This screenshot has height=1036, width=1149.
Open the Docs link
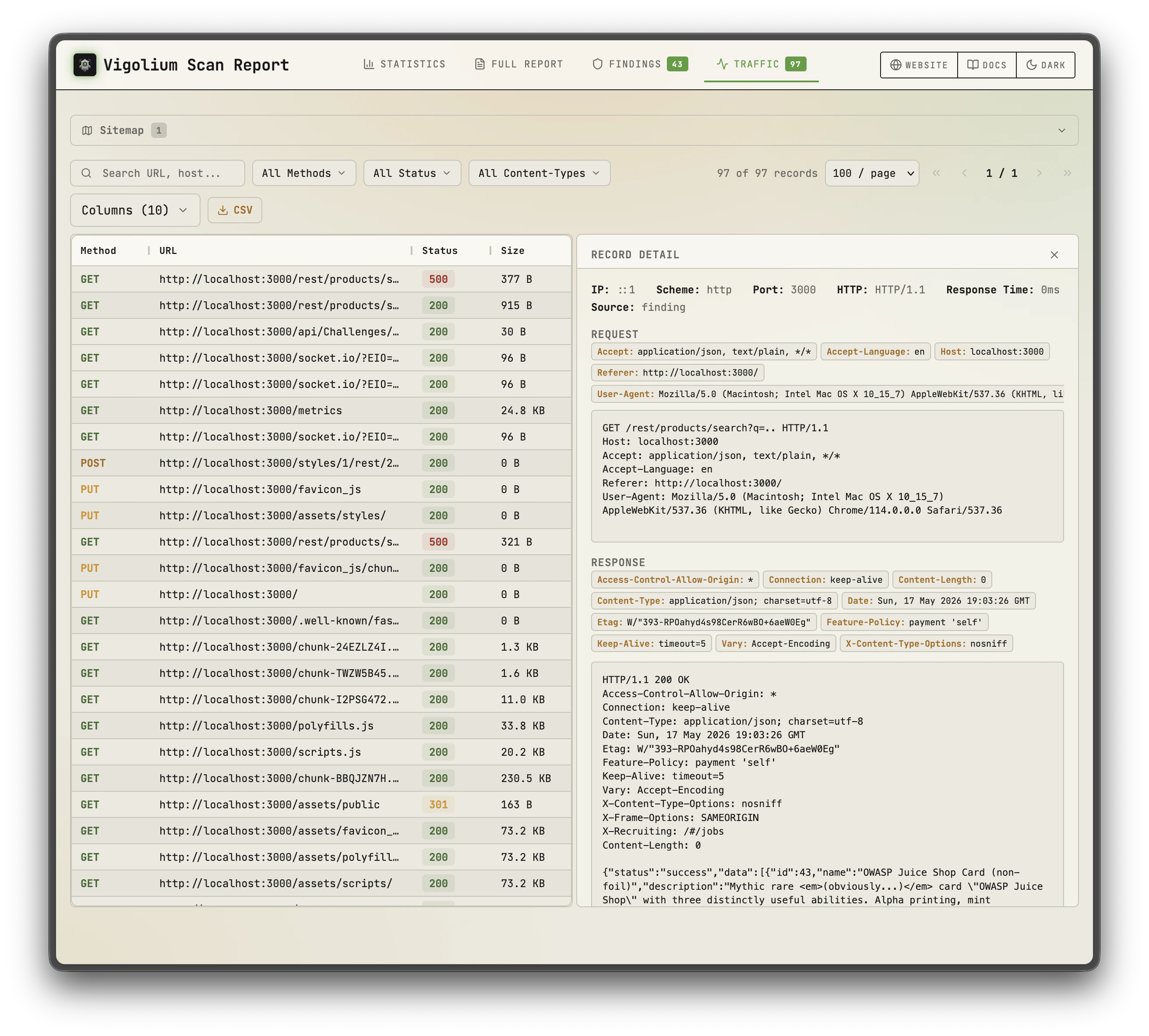pos(986,65)
